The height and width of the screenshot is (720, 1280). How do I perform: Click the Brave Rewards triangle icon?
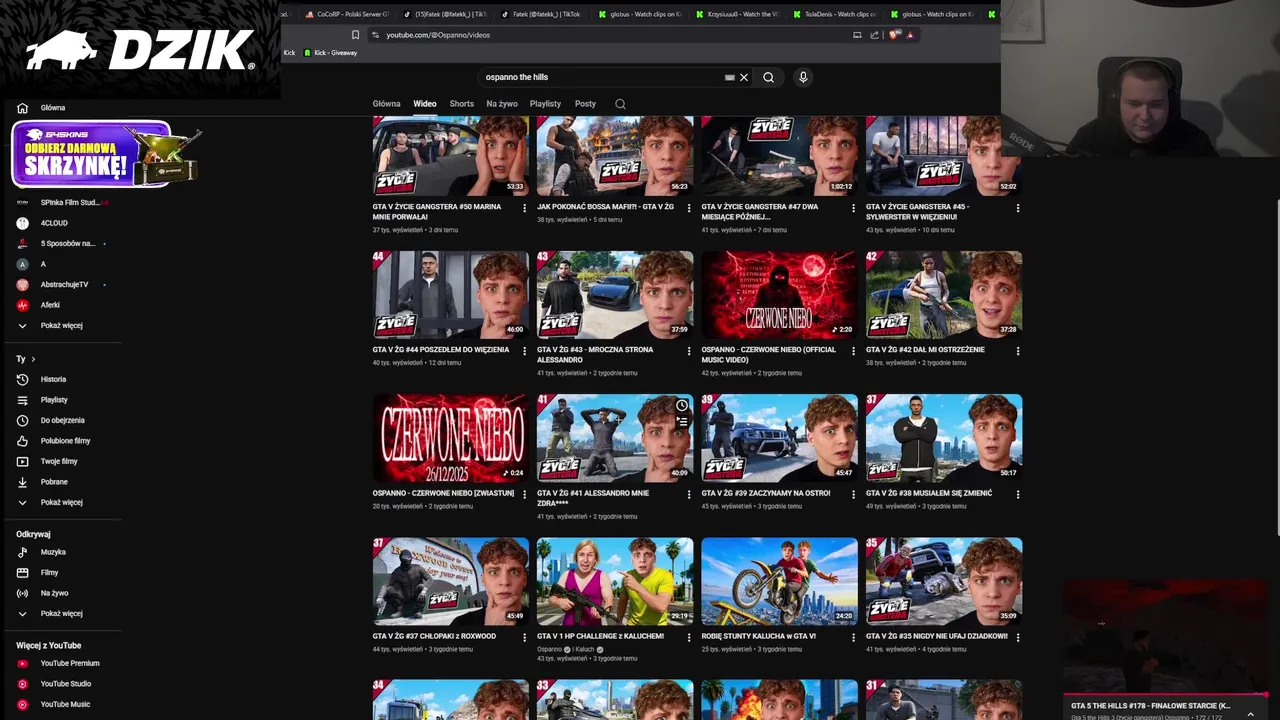910,35
